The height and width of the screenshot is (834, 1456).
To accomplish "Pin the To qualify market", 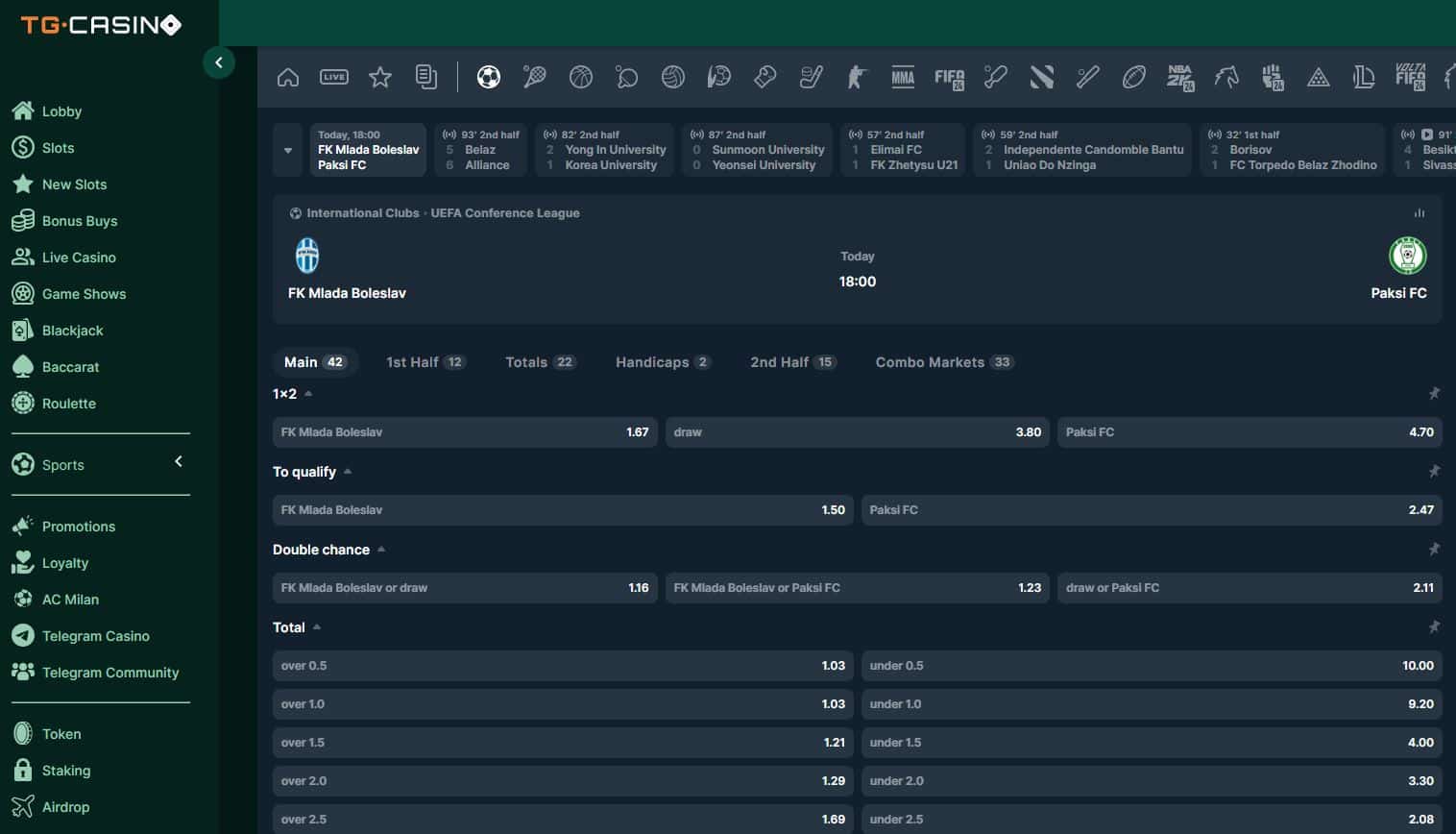I will point(1434,471).
